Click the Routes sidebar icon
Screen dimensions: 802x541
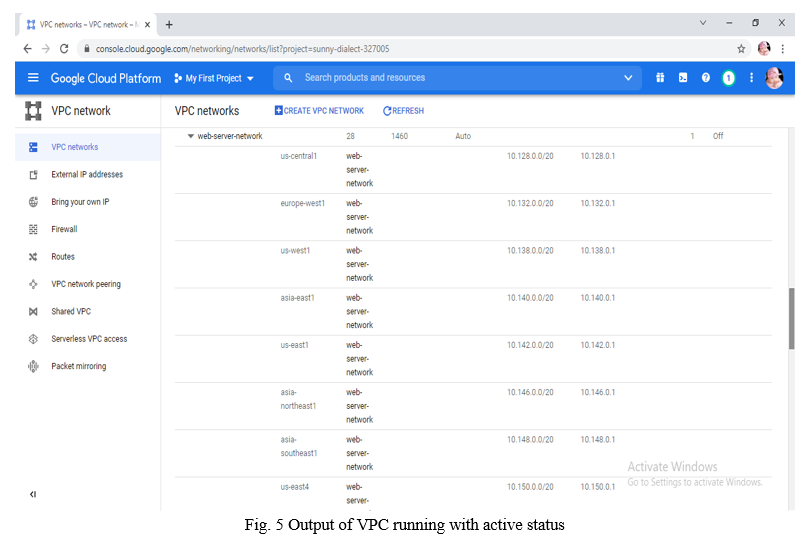point(33,257)
